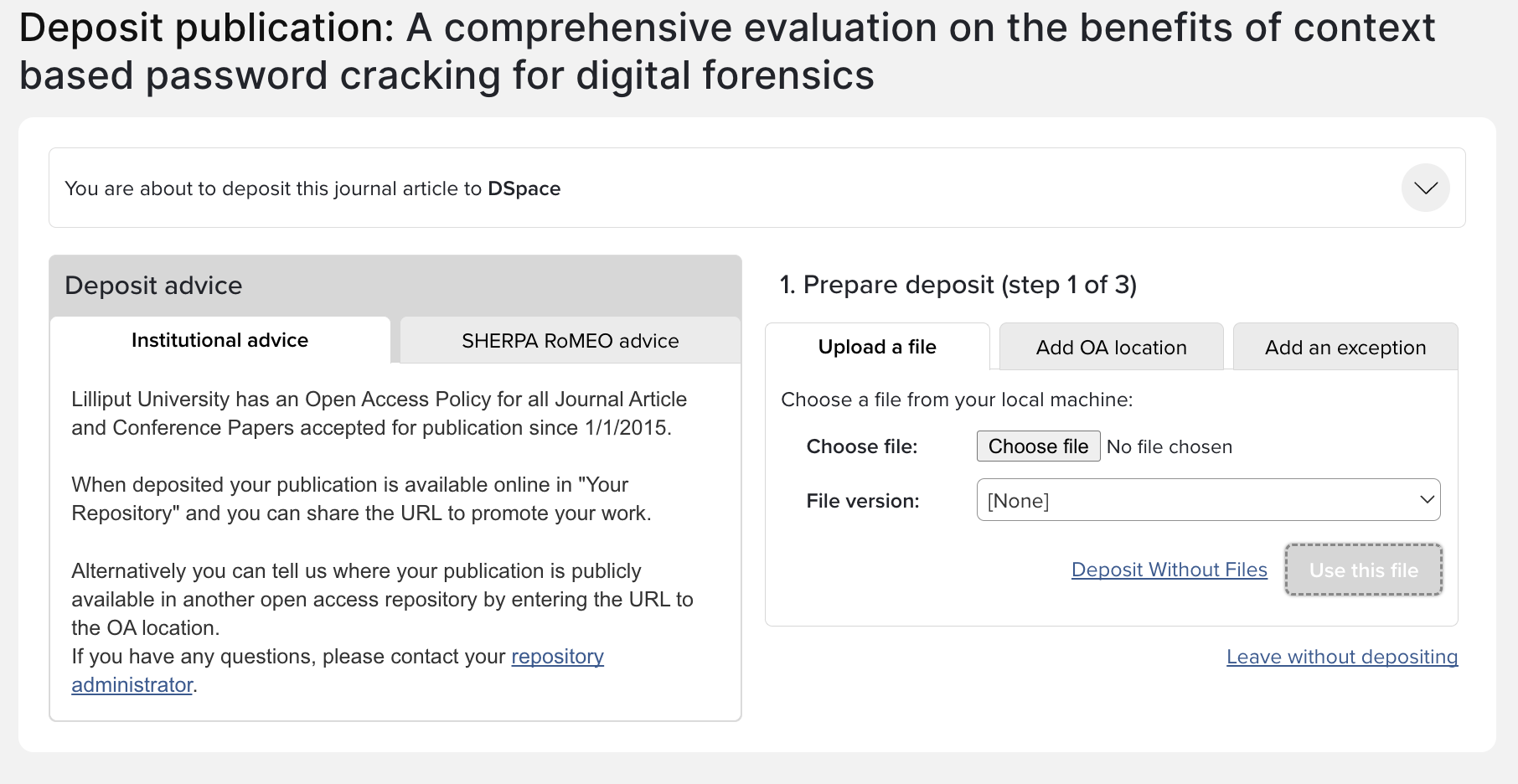Click the "No file chosen" text
The image size is (1518, 784).
(1169, 446)
